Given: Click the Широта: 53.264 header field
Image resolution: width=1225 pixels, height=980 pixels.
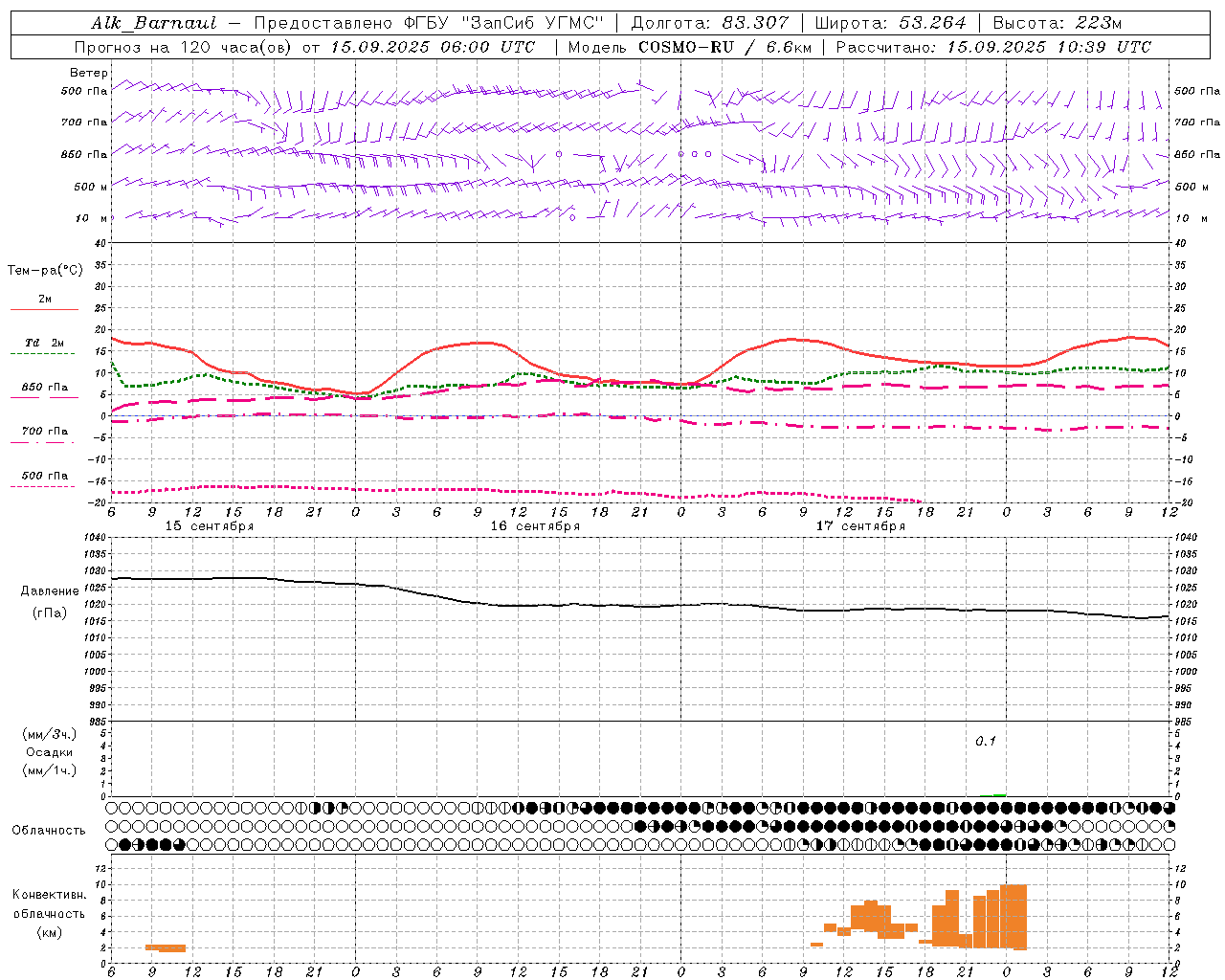Looking at the screenshot, I should click(x=890, y=23).
